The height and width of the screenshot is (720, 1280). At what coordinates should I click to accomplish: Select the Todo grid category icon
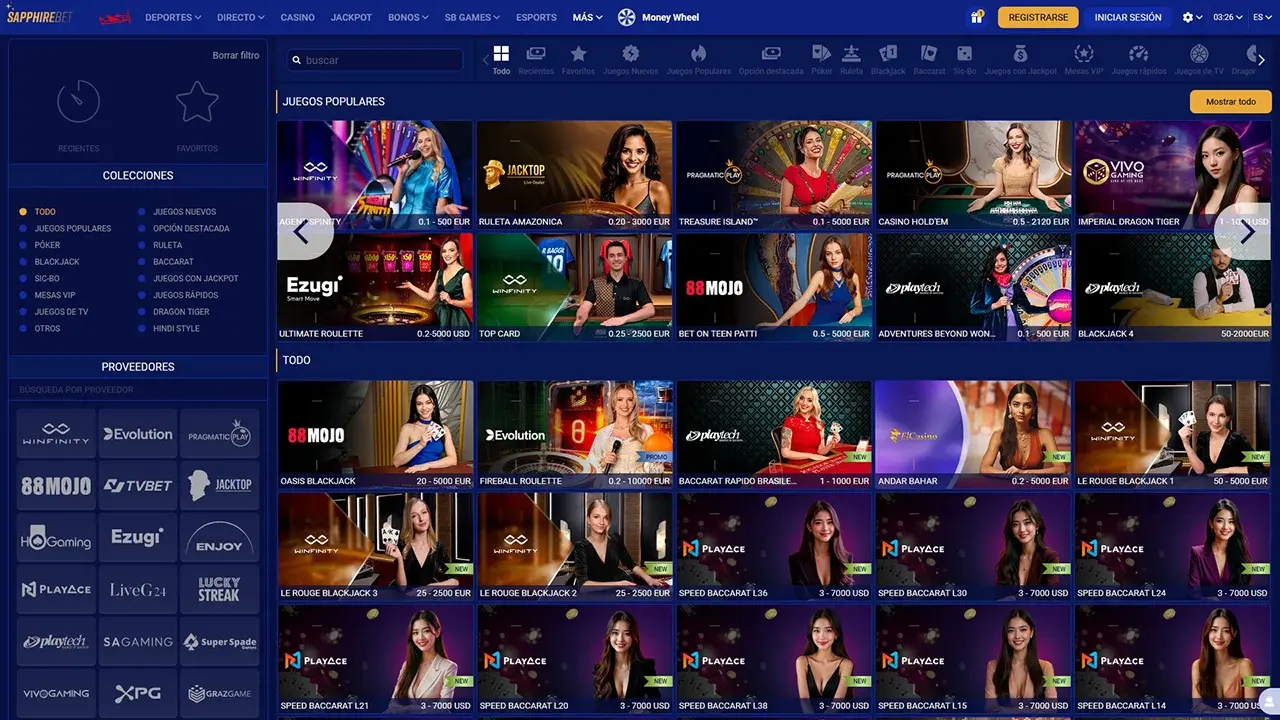[x=501, y=54]
